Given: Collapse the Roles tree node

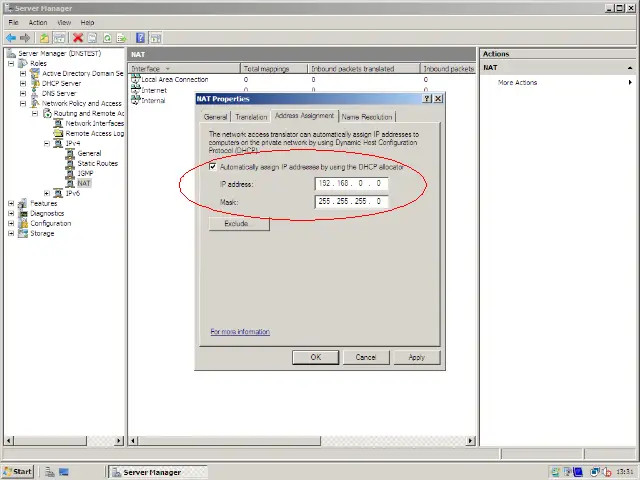Looking at the screenshot, I should point(11,64).
